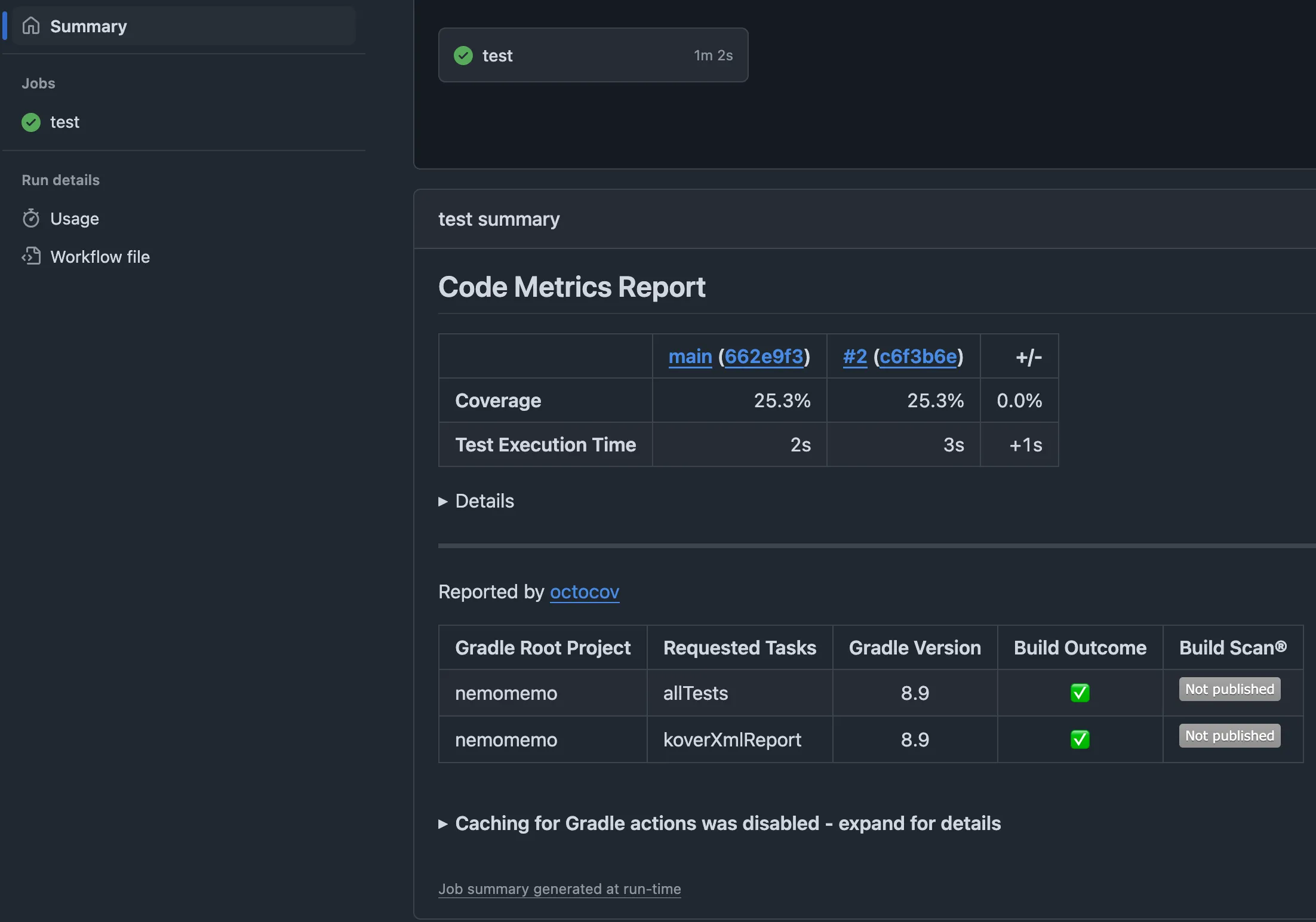The image size is (1316, 922).
Task: Open commit c6f3b6e link
Action: click(918, 356)
